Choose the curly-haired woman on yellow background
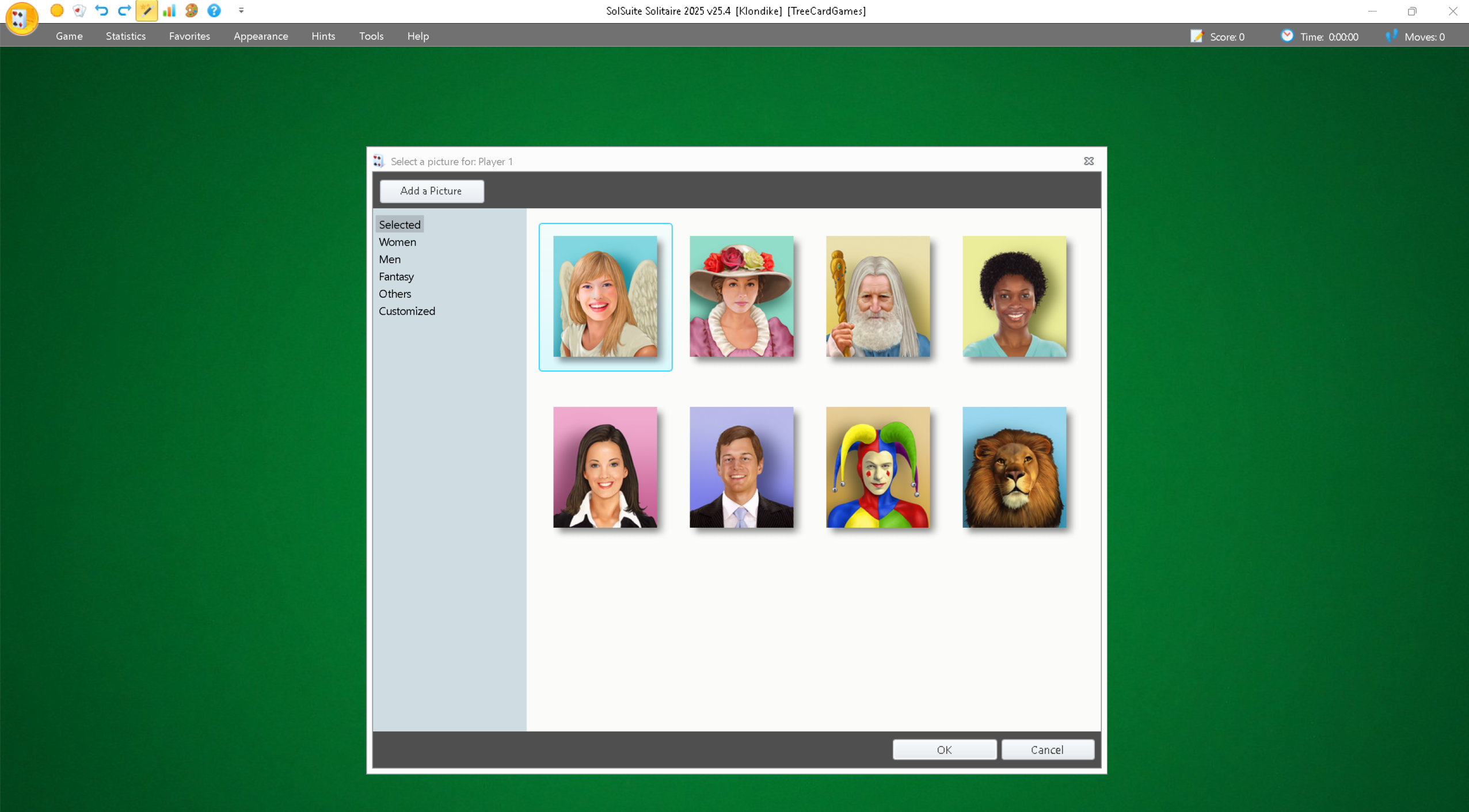 1014,296
